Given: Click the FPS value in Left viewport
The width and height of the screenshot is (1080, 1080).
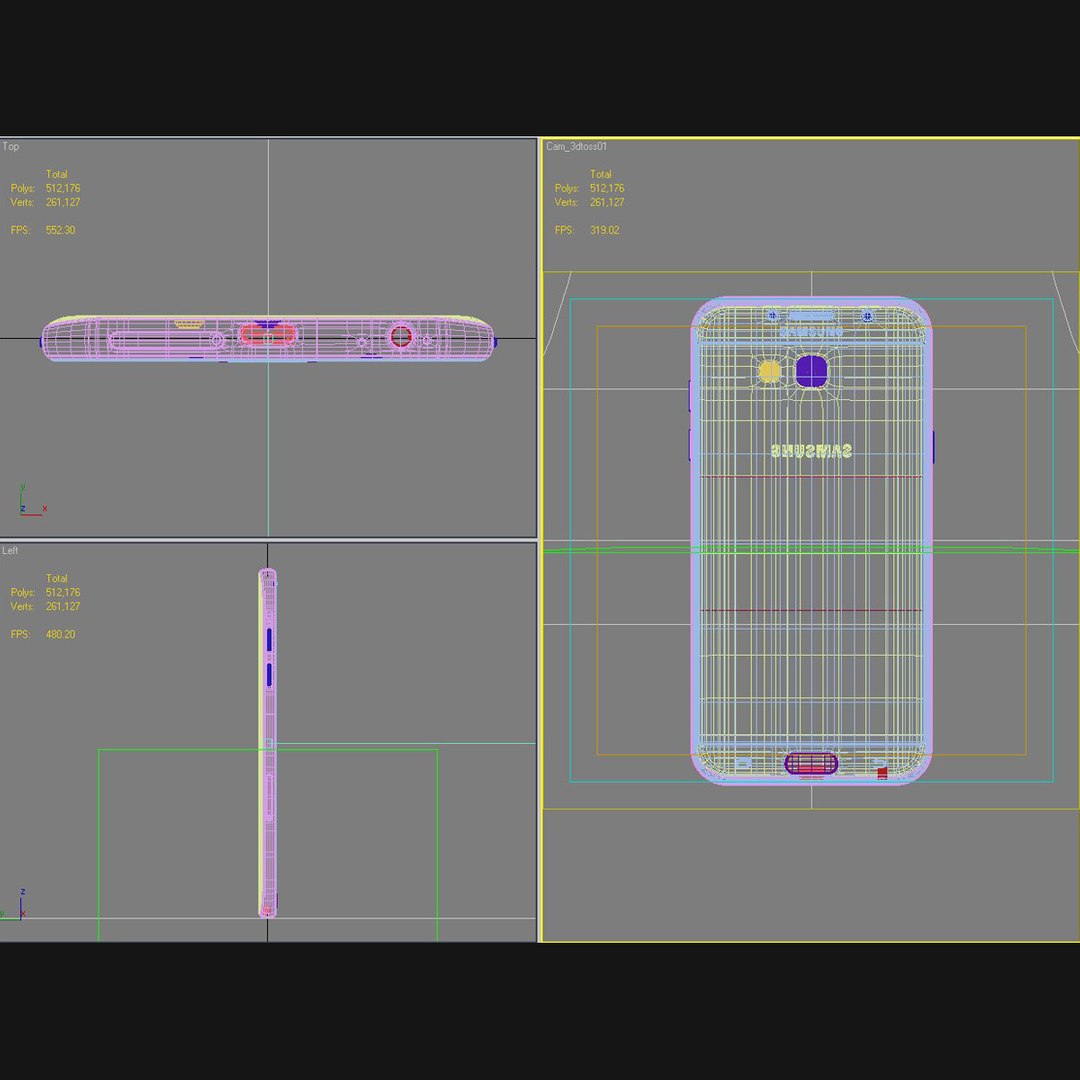Looking at the screenshot, I should (61, 634).
